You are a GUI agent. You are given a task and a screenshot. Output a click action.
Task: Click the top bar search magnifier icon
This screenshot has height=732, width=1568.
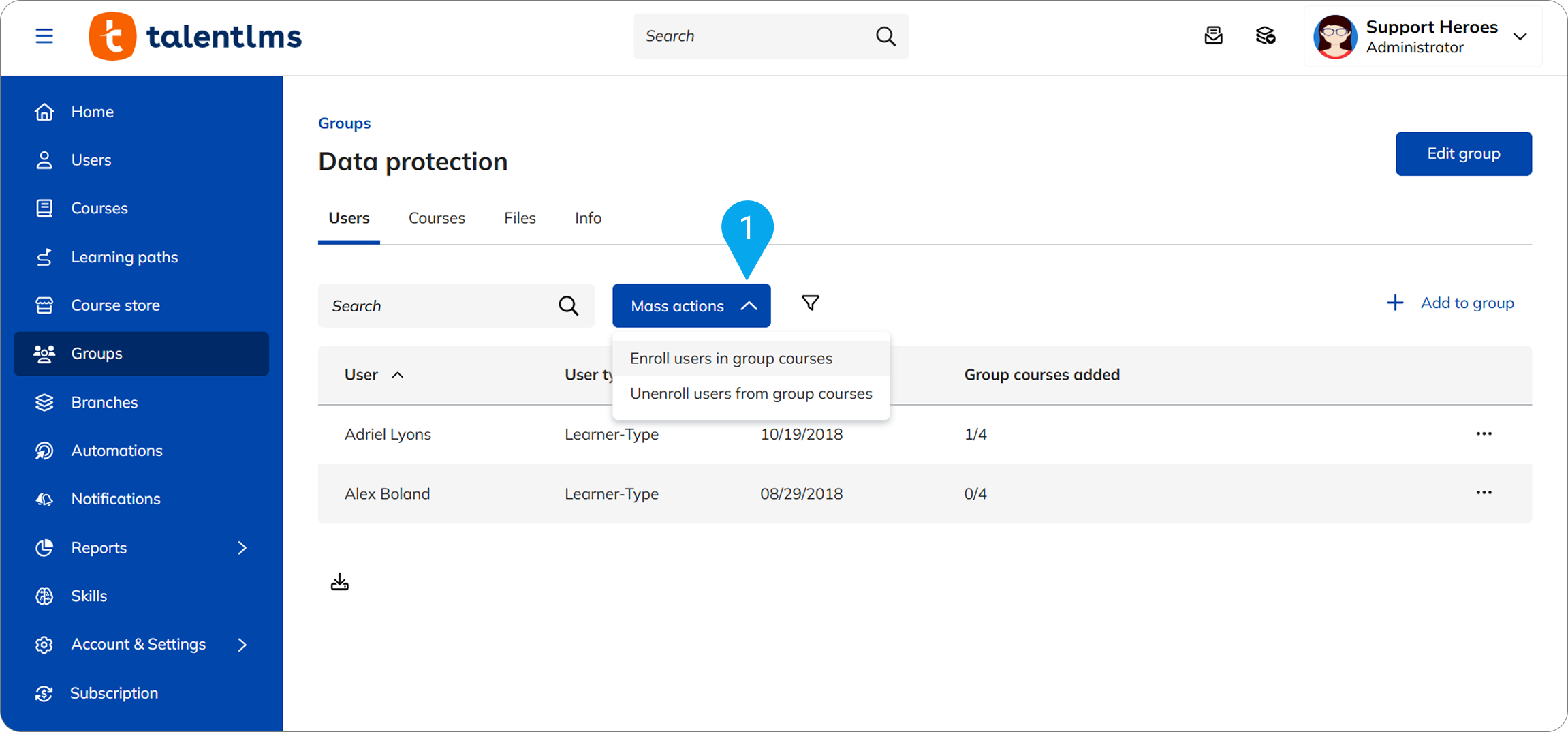(885, 36)
